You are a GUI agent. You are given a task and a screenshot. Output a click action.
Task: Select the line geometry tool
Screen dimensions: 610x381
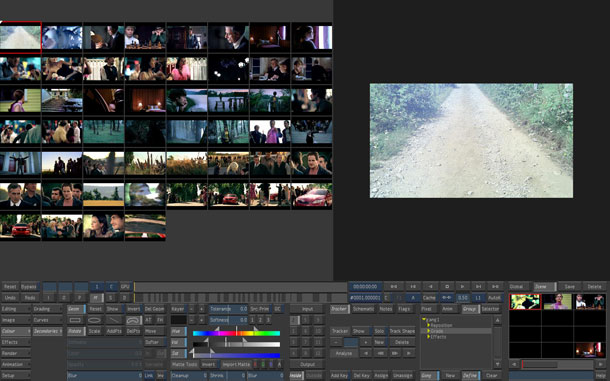click(x=114, y=320)
